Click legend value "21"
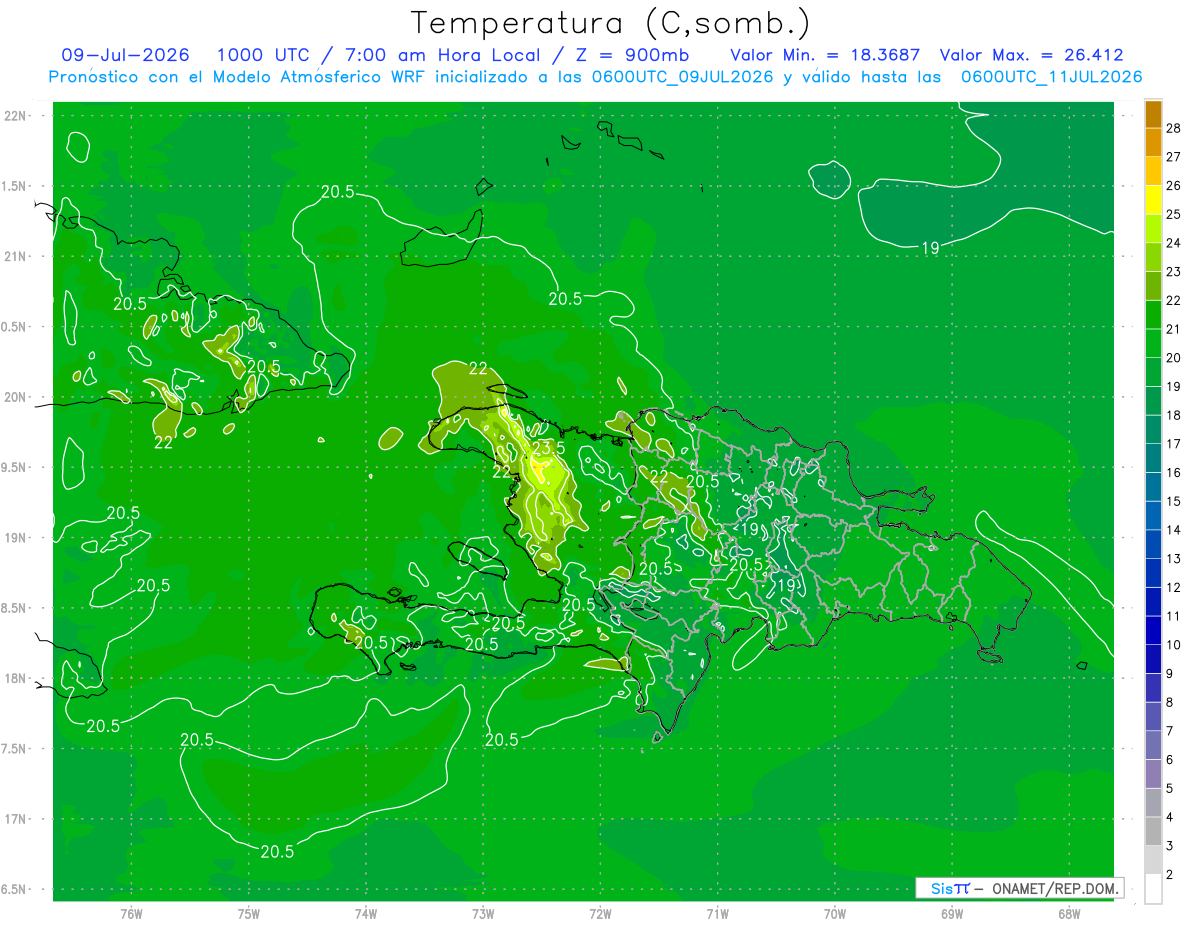 tap(1174, 329)
